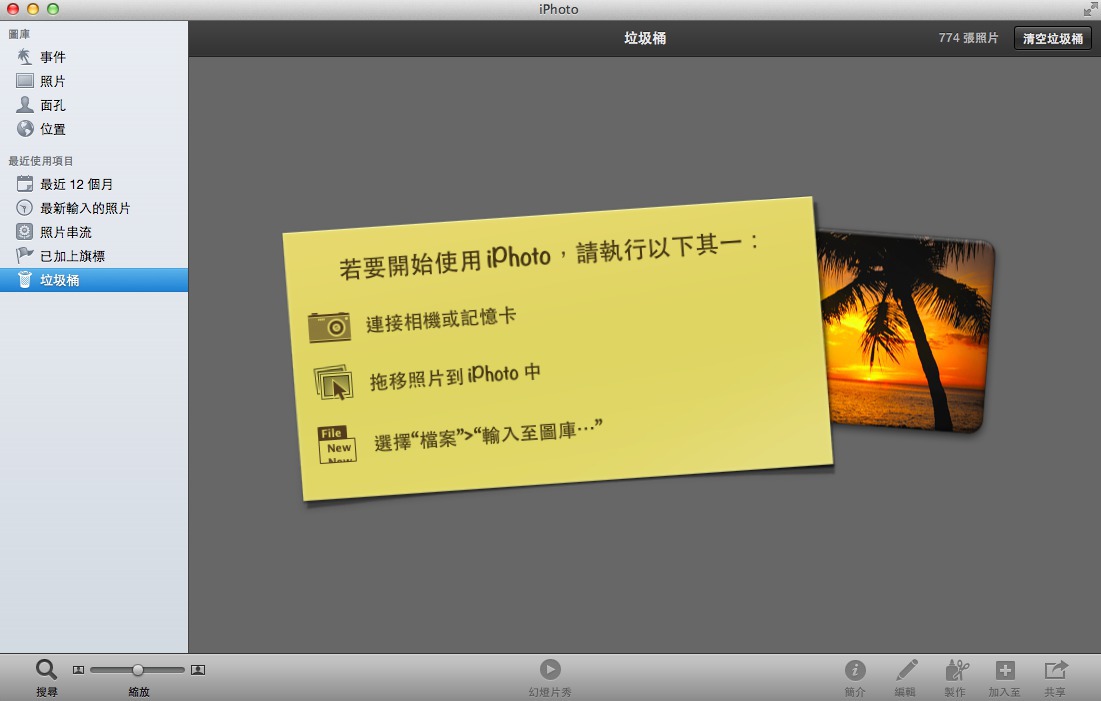Click the 若要開始使用 iPhoto heading
Screen dimensions: 1101x701
point(549,256)
